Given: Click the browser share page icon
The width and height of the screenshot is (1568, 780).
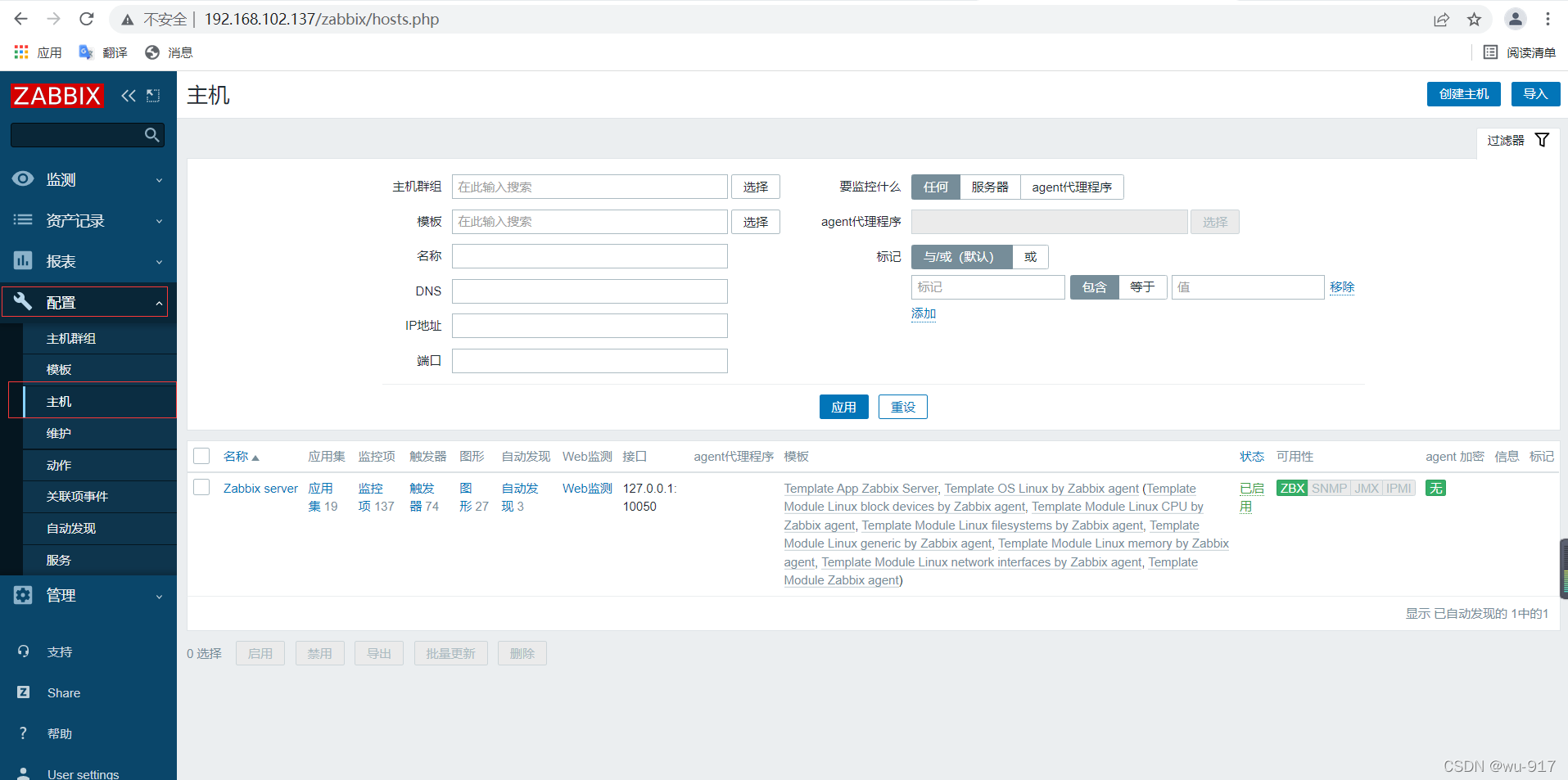Looking at the screenshot, I should (1441, 19).
